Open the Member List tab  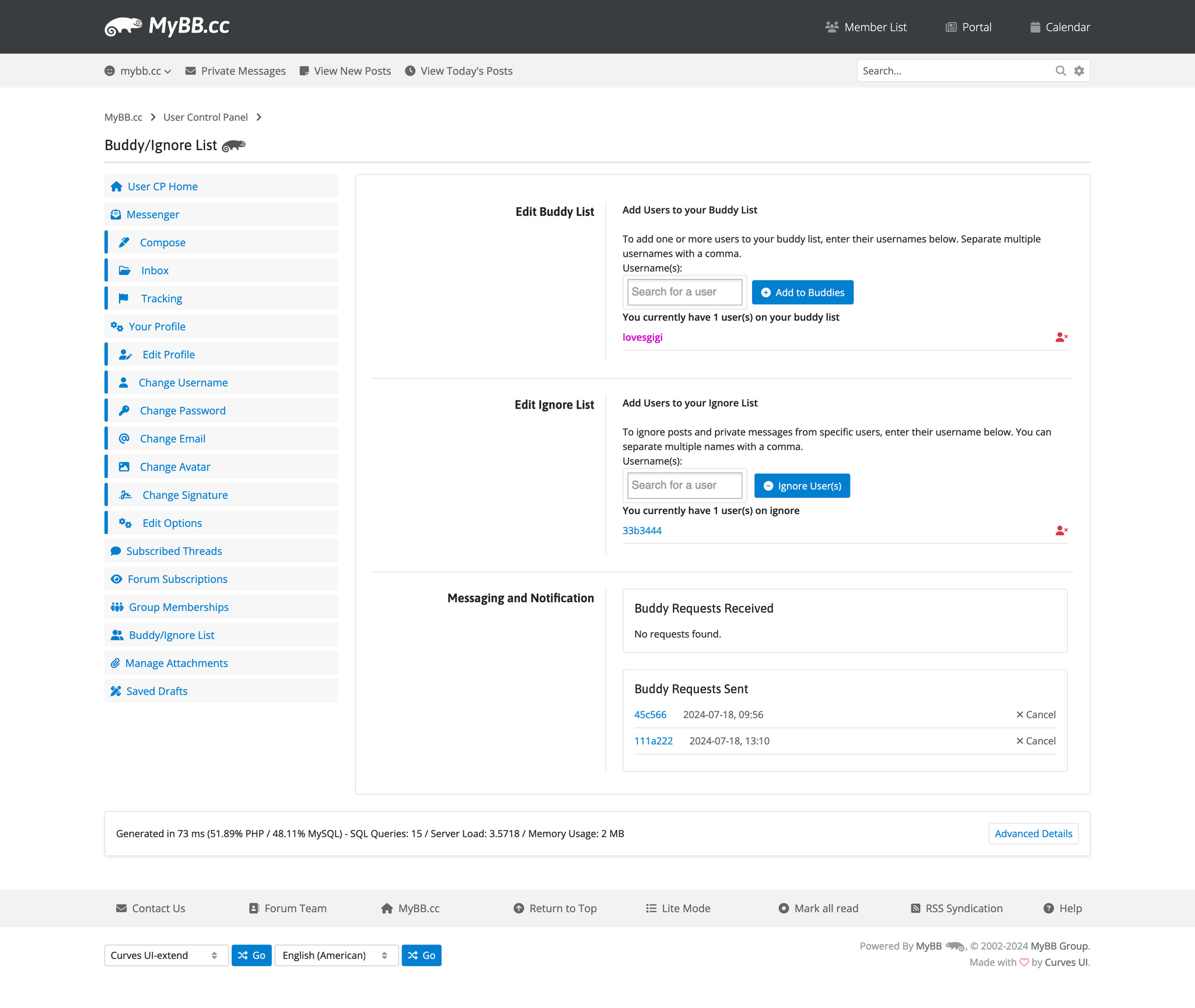867,27
